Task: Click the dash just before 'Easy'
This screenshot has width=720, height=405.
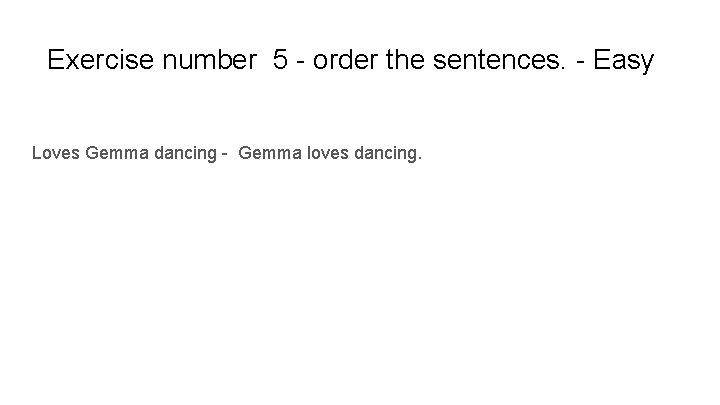Action: click(x=580, y=62)
